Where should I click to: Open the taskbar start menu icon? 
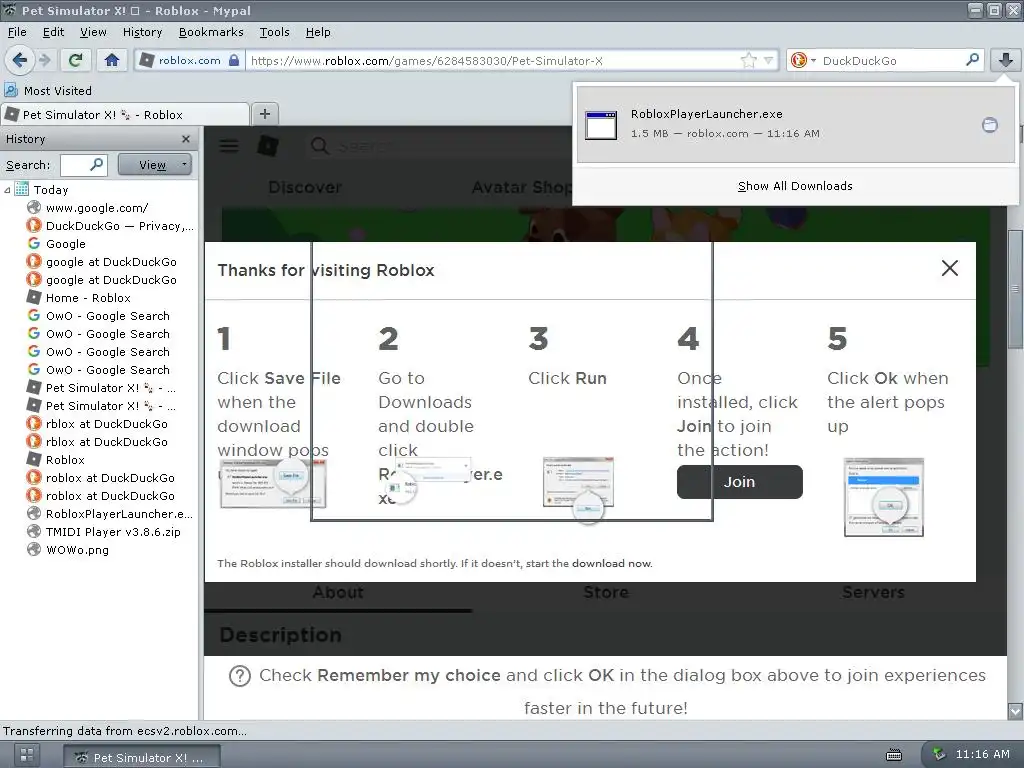click(x=27, y=756)
